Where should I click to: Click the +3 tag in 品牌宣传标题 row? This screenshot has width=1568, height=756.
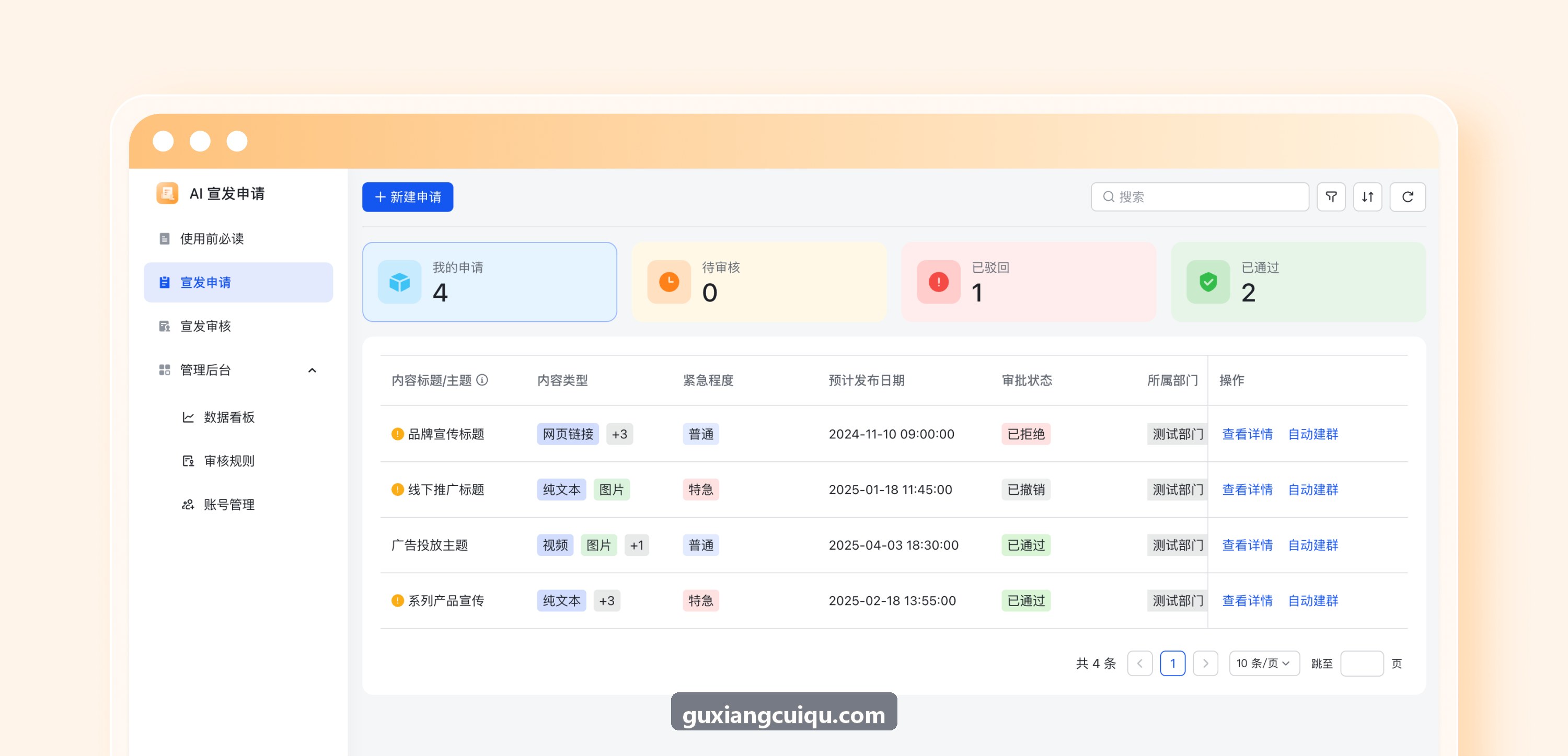[619, 434]
